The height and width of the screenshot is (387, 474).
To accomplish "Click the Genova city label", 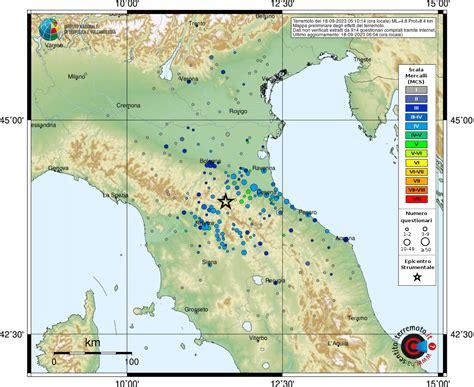I will pyautogui.click(x=58, y=168).
